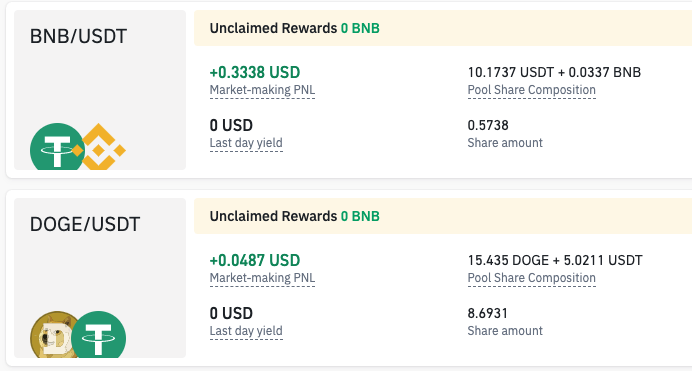
Task: Click the Tether icon in BNB/USDT card
Action: 57,147
